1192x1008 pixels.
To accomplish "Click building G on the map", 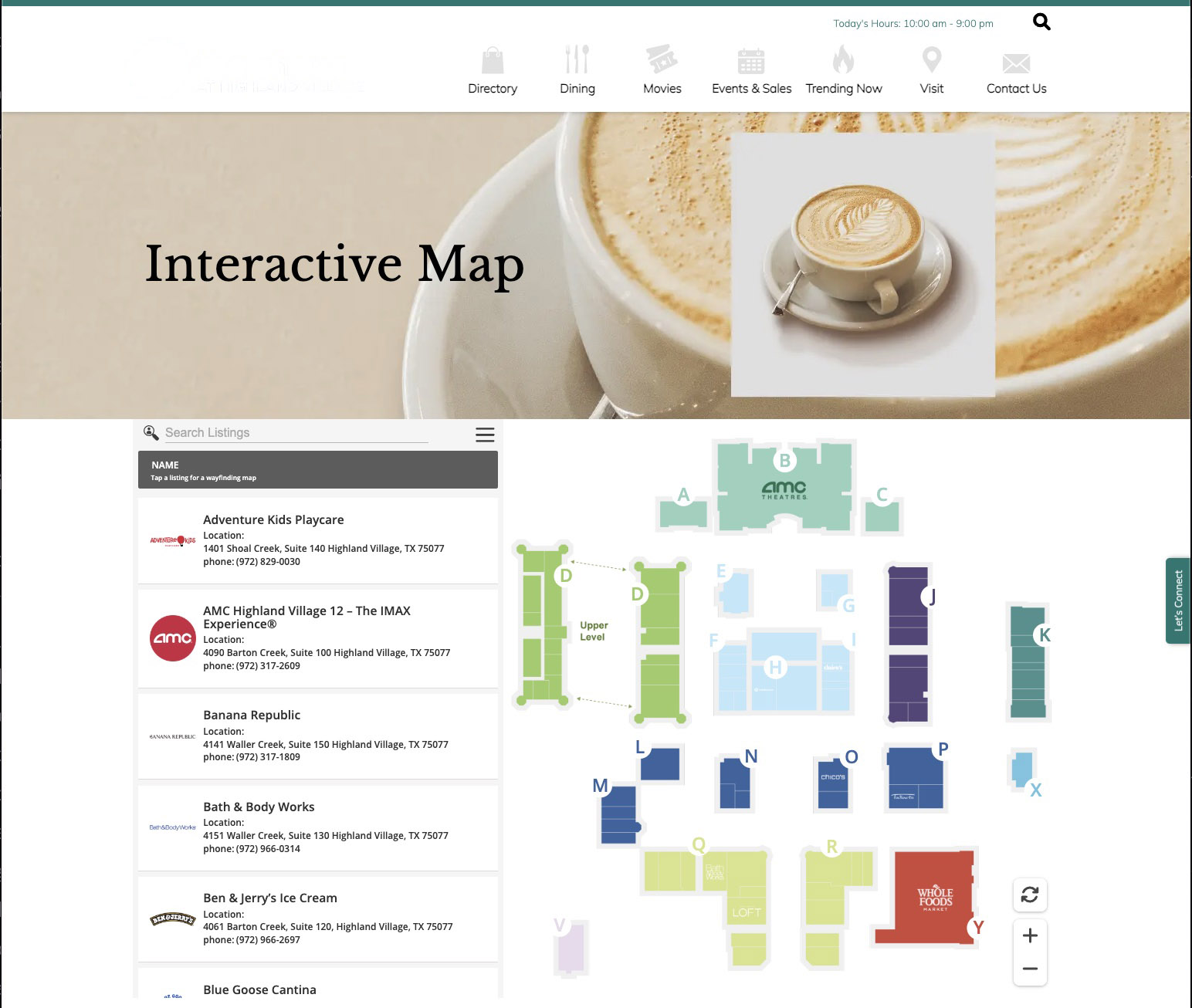I will [834, 590].
